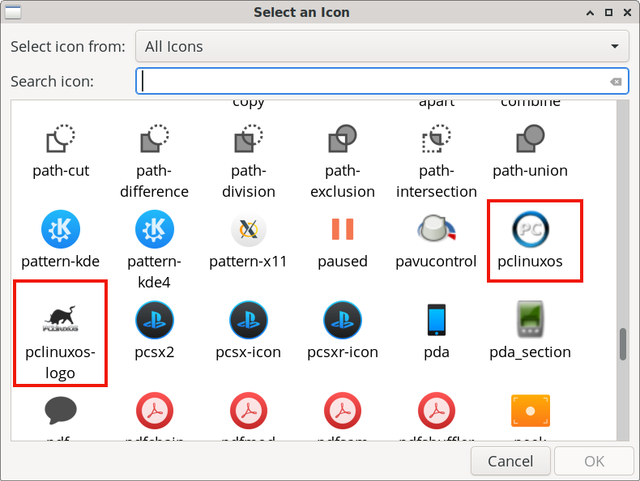Select the orange paused icon

(342, 229)
